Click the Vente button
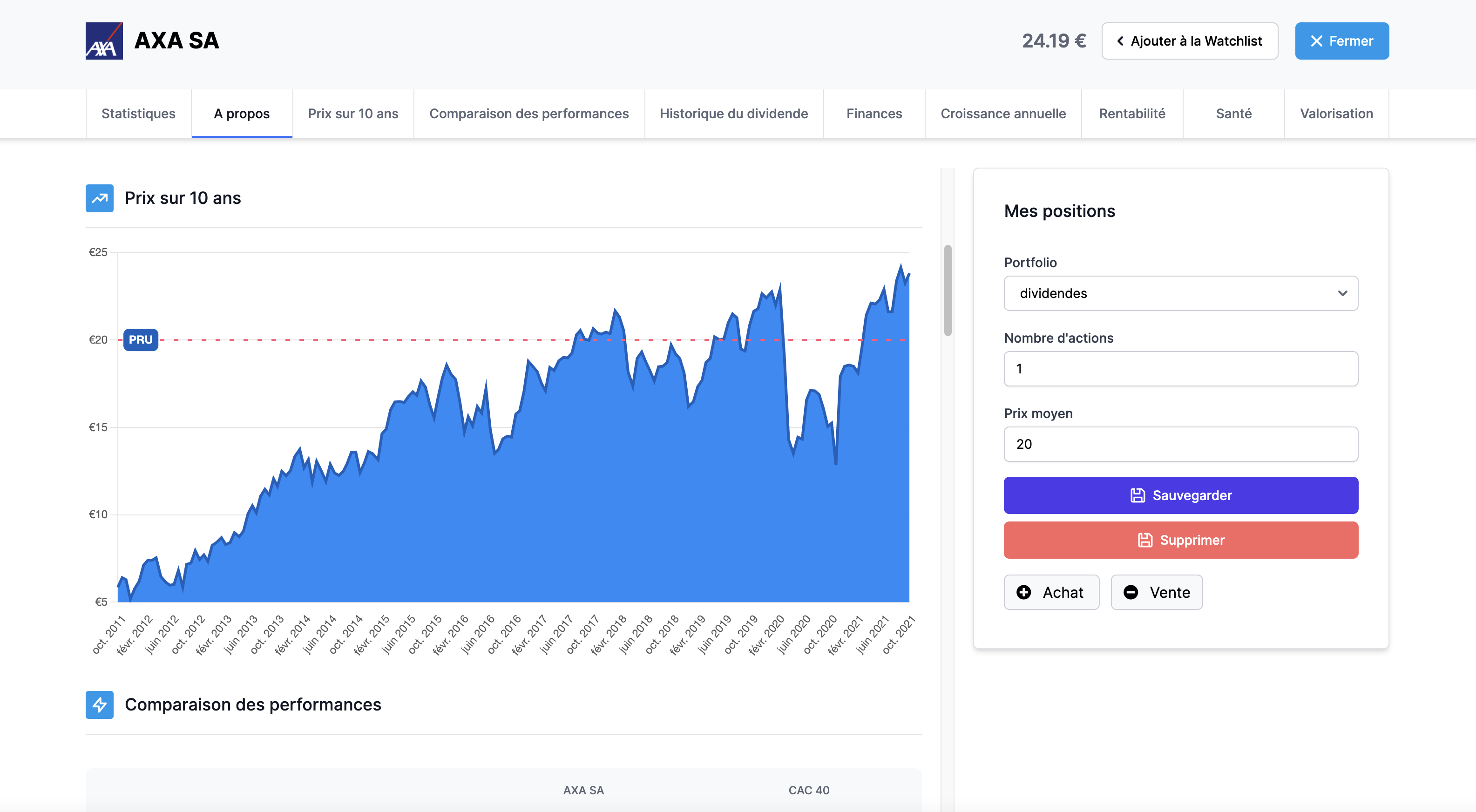The height and width of the screenshot is (812, 1476). (x=1156, y=593)
